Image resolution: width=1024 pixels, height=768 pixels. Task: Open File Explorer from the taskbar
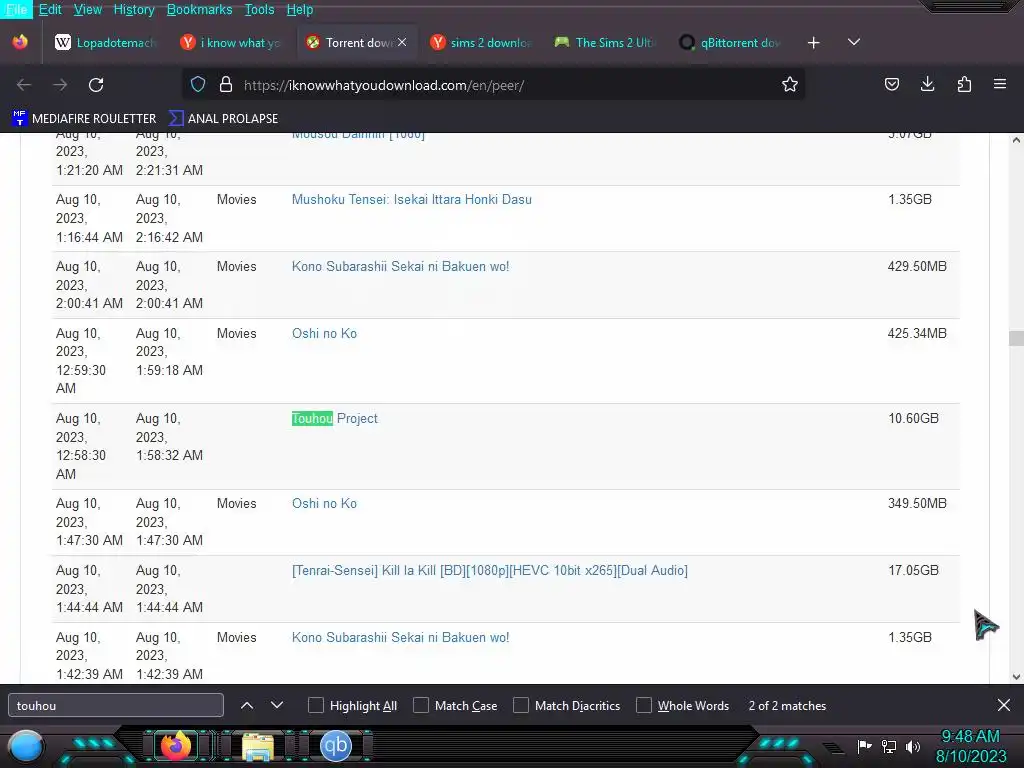click(258, 746)
